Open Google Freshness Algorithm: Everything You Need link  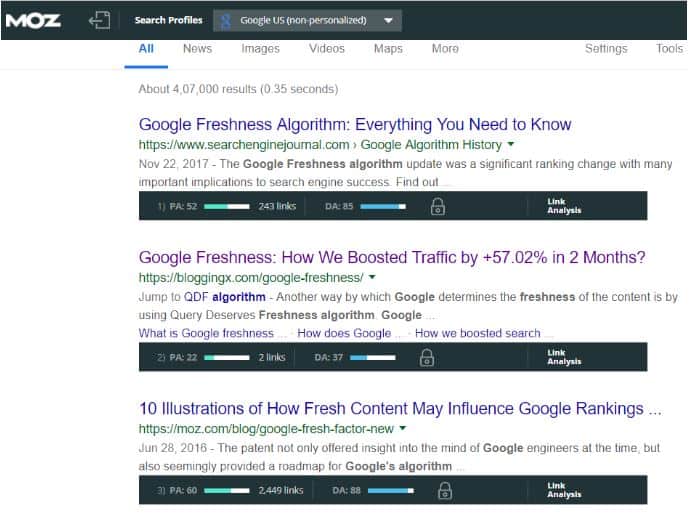point(355,124)
